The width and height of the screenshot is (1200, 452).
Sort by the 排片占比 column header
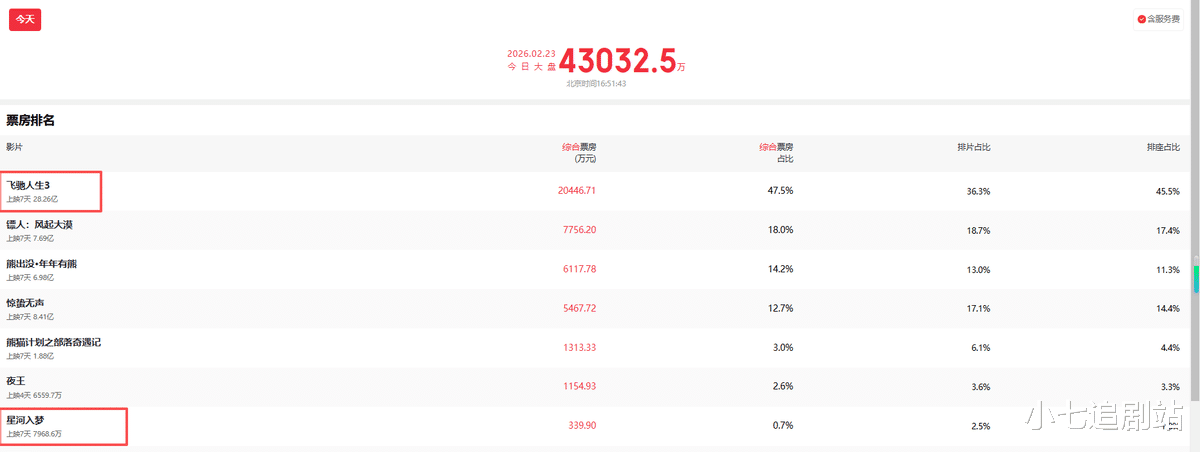click(x=973, y=147)
